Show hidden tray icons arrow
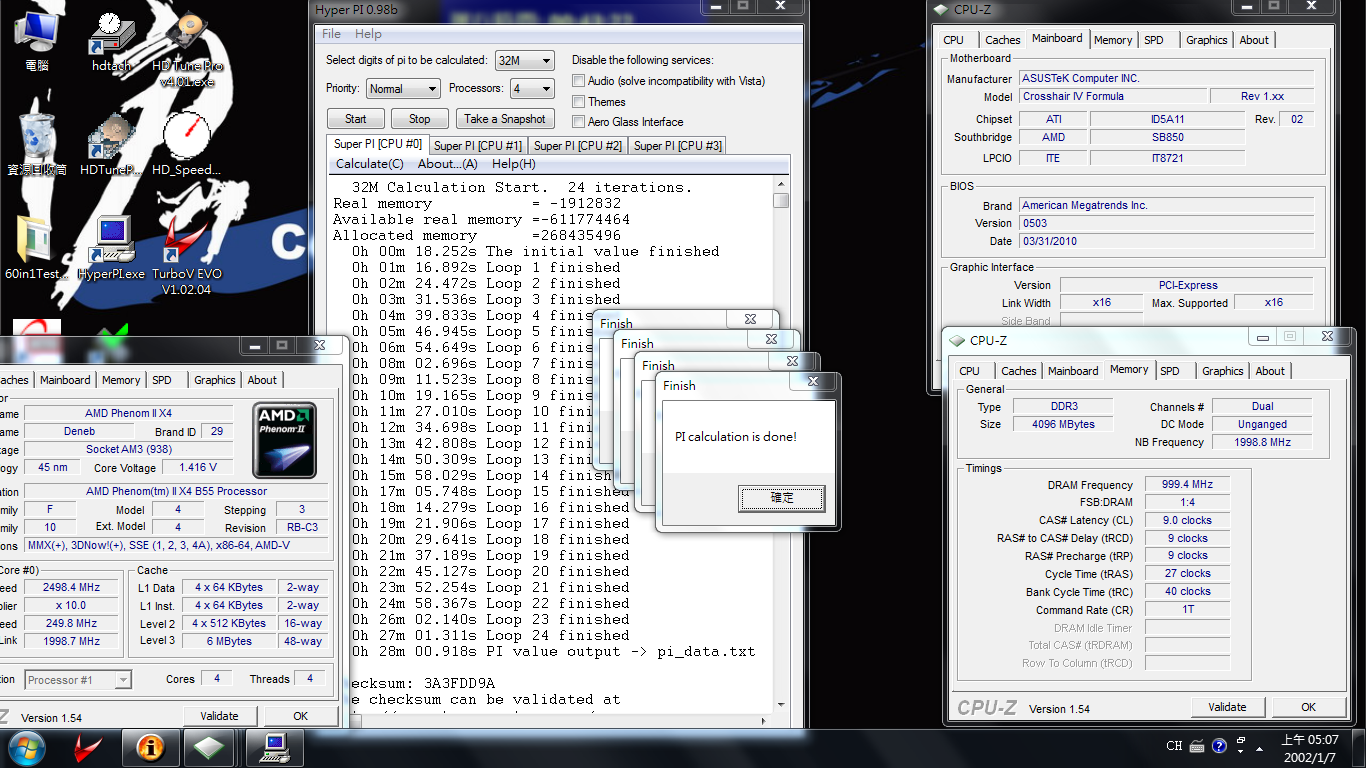 (x=1260, y=747)
